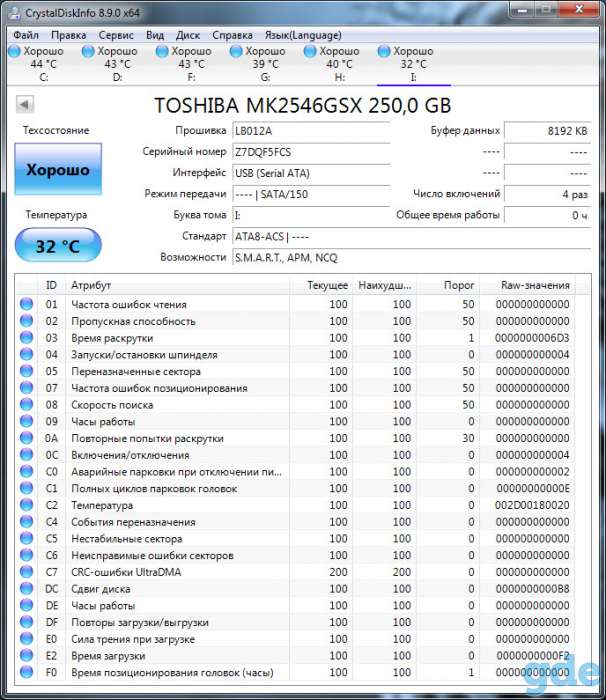Open the Правка menu
The width and height of the screenshot is (606, 700).
[x=68, y=35]
